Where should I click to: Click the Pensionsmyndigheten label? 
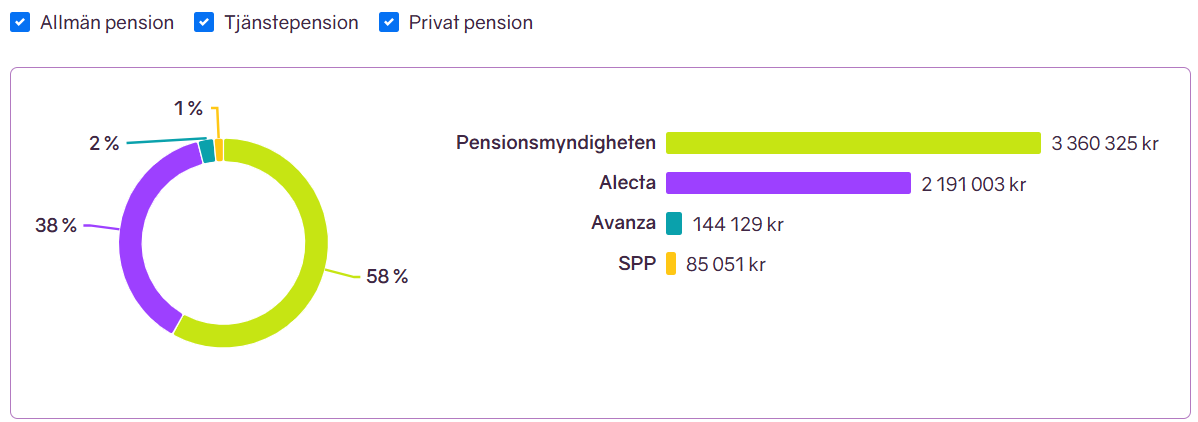(556, 143)
